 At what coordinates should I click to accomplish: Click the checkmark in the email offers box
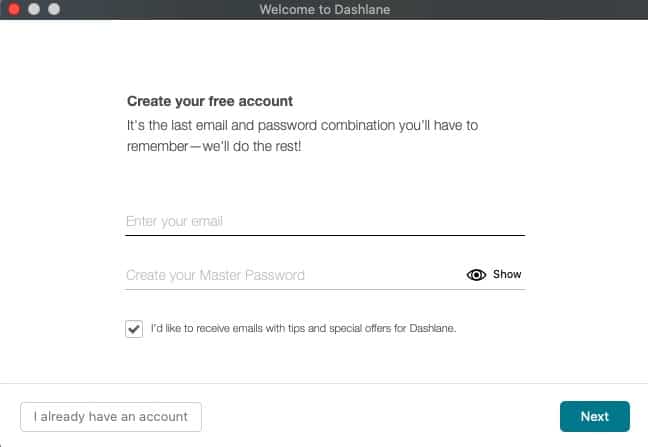pos(134,329)
